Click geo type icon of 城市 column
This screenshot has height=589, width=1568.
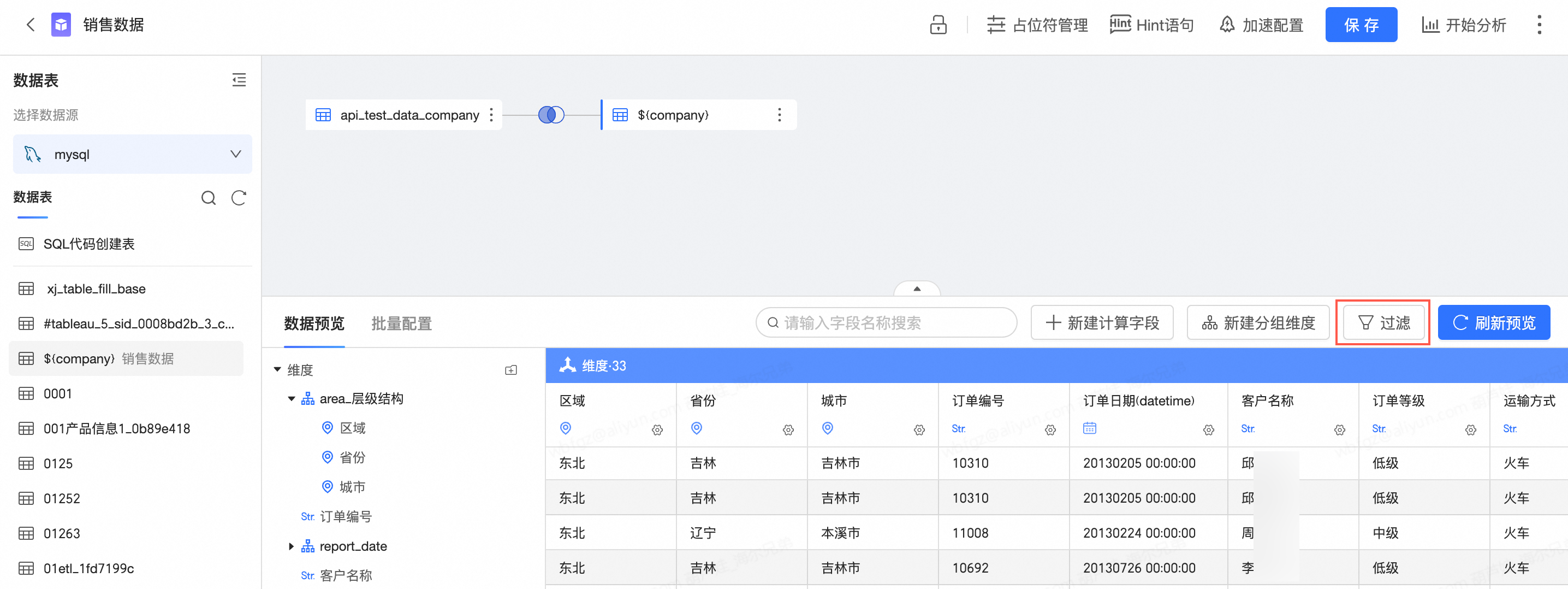tap(827, 428)
